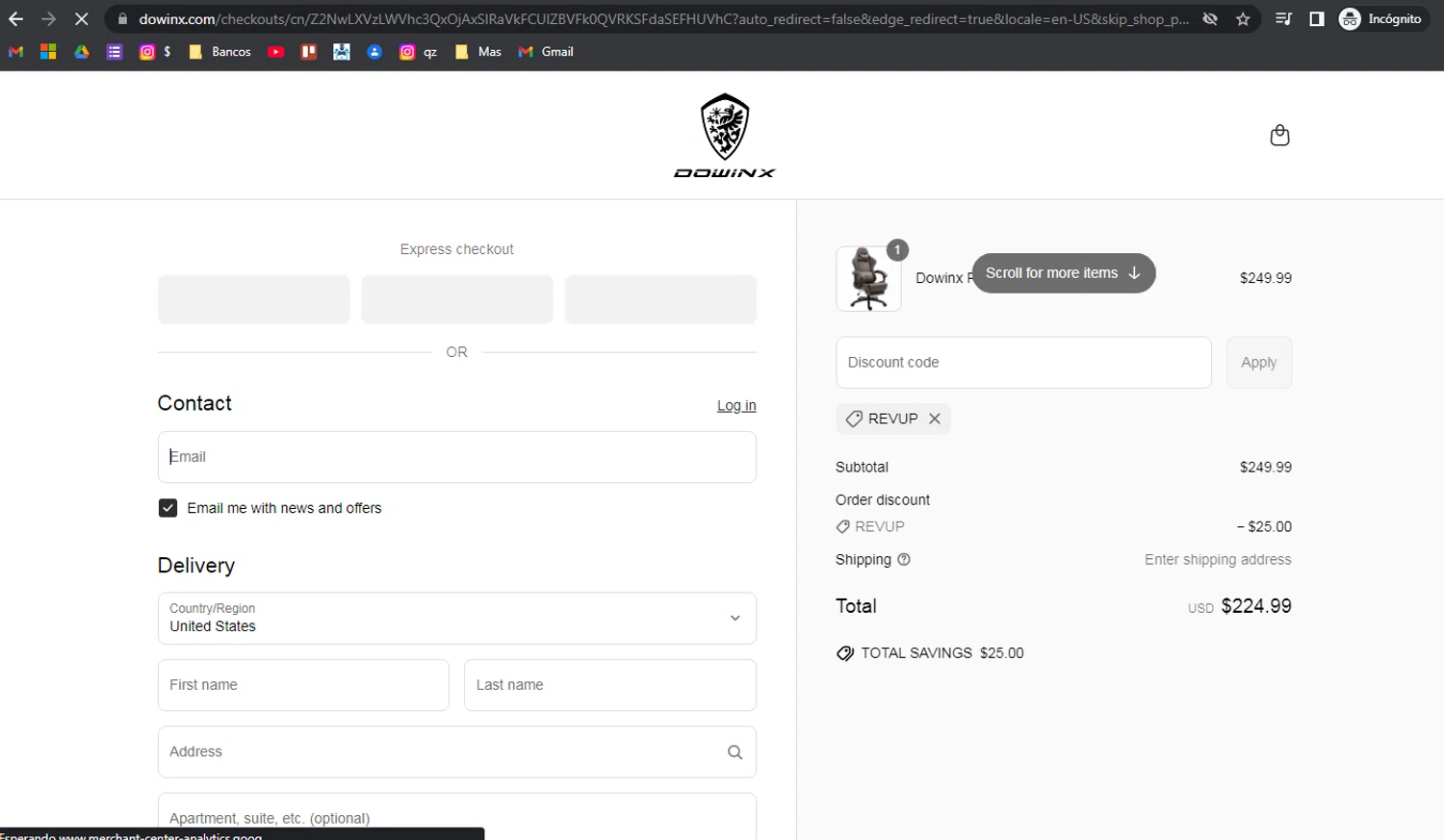Viewport: 1444px width, 840px height.
Task: Click the browser back arrow
Action: [16, 19]
